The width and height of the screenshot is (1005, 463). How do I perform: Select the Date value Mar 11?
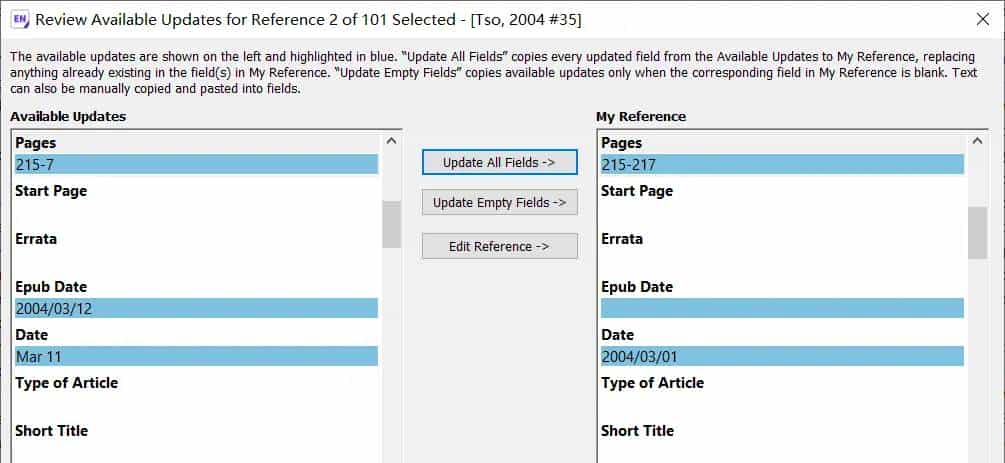coord(196,357)
